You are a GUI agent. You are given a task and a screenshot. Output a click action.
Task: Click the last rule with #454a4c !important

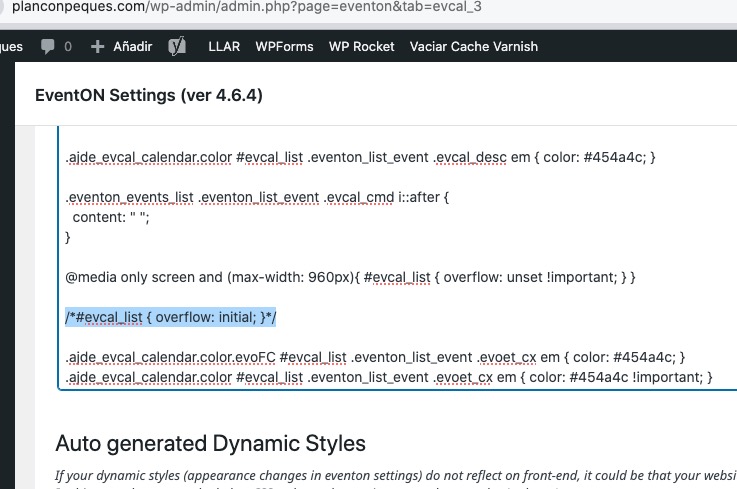389,378
